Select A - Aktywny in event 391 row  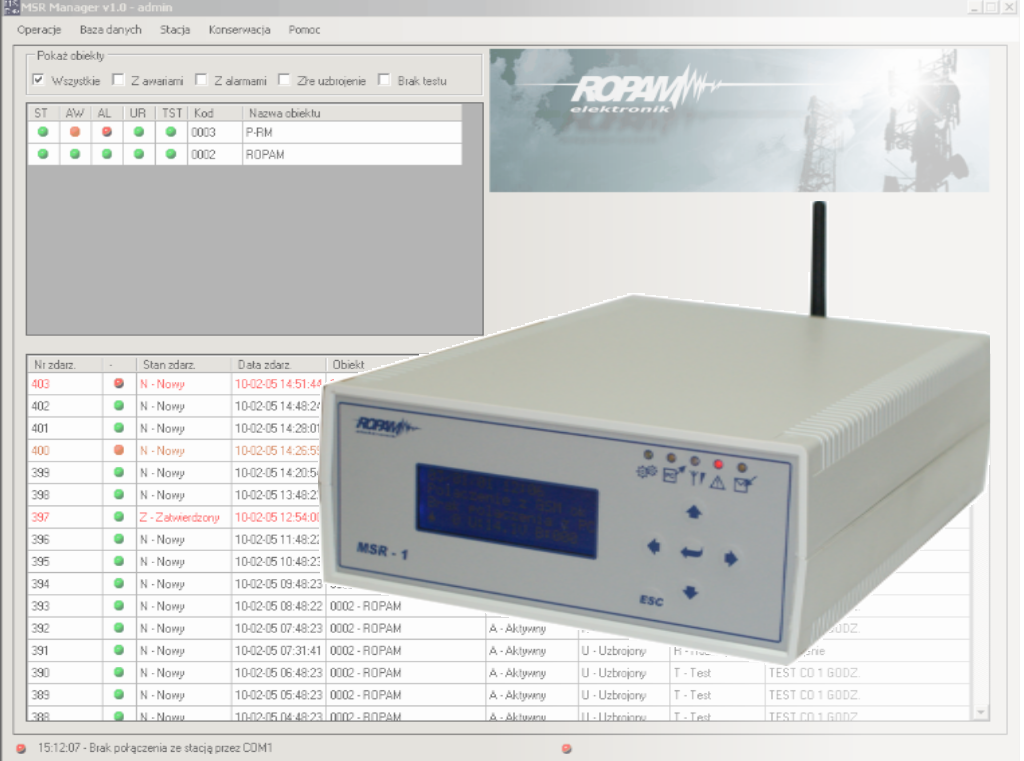(517, 651)
